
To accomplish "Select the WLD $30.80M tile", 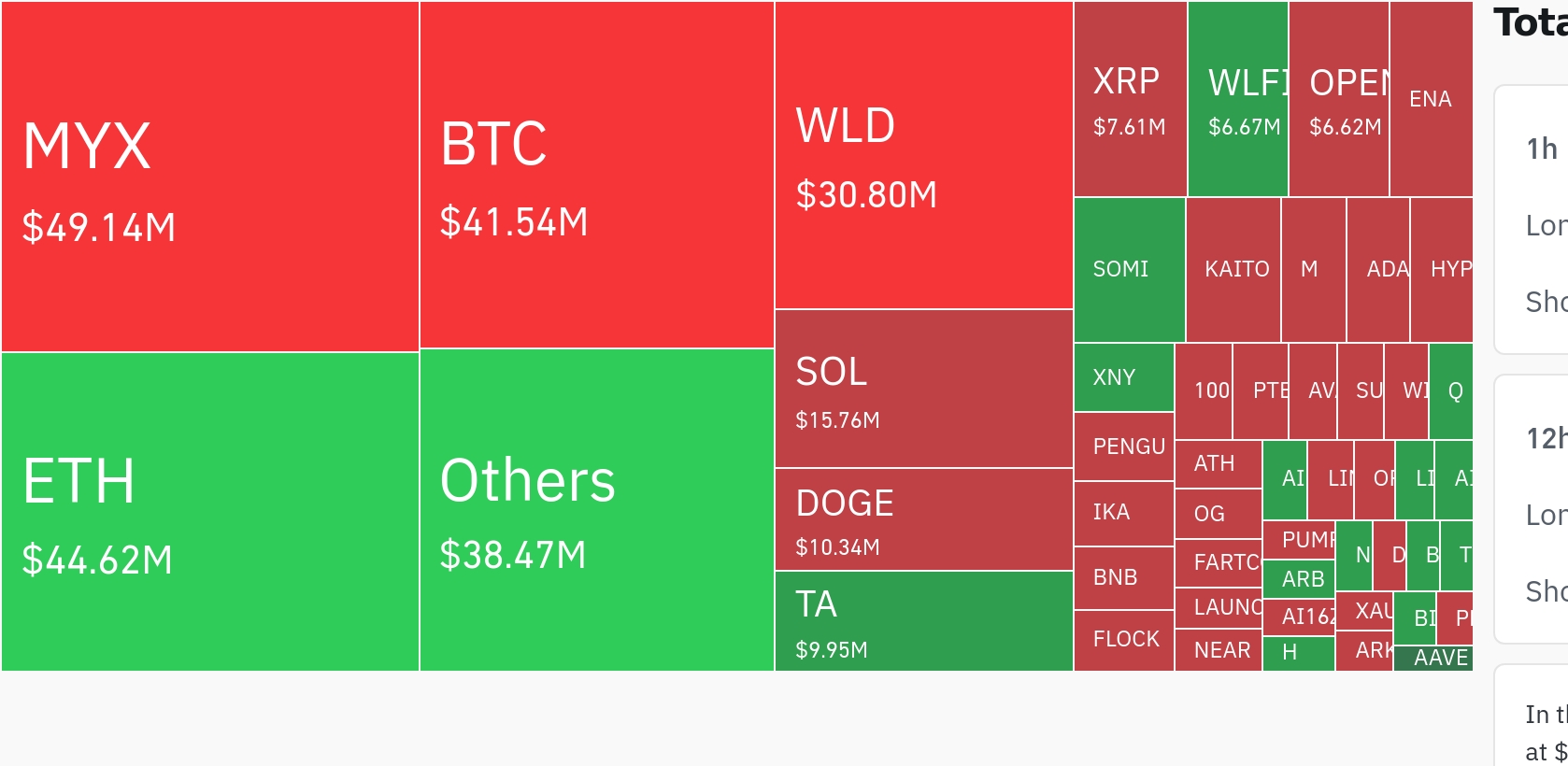I will click(x=924, y=156).
